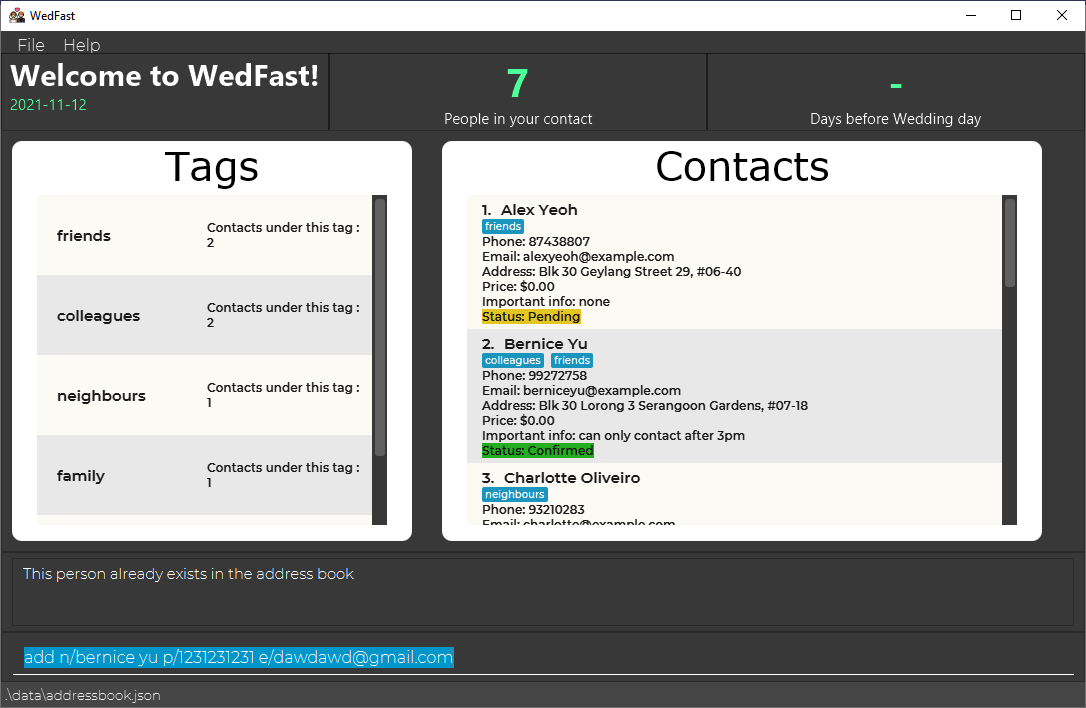Image resolution: width=1086 pixels, height=708 pixels.
Task: Click the Contacts panel heading
Action: click(x=742, y=167)
